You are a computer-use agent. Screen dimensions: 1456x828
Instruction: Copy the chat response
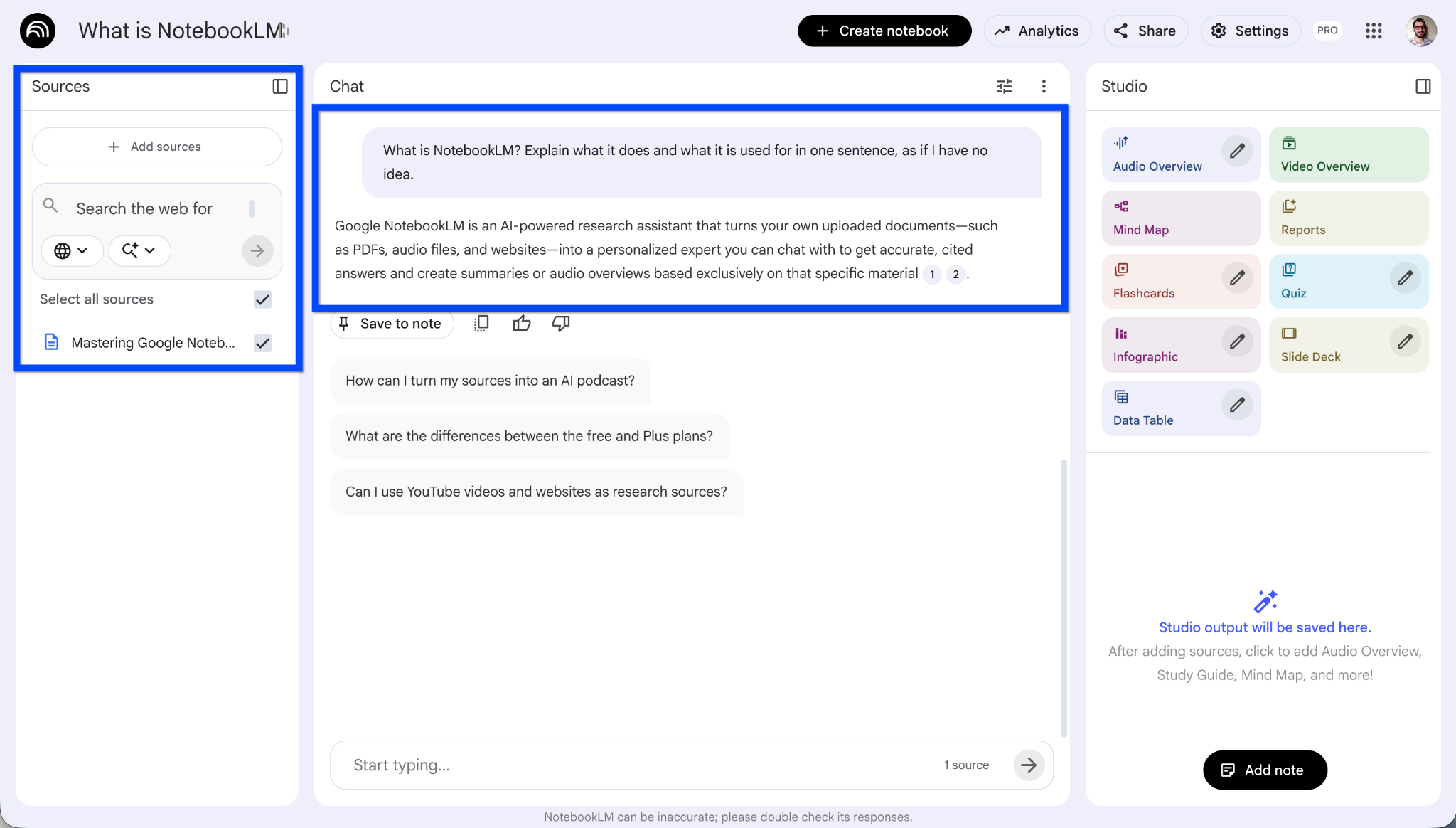(x=481, y=323)
